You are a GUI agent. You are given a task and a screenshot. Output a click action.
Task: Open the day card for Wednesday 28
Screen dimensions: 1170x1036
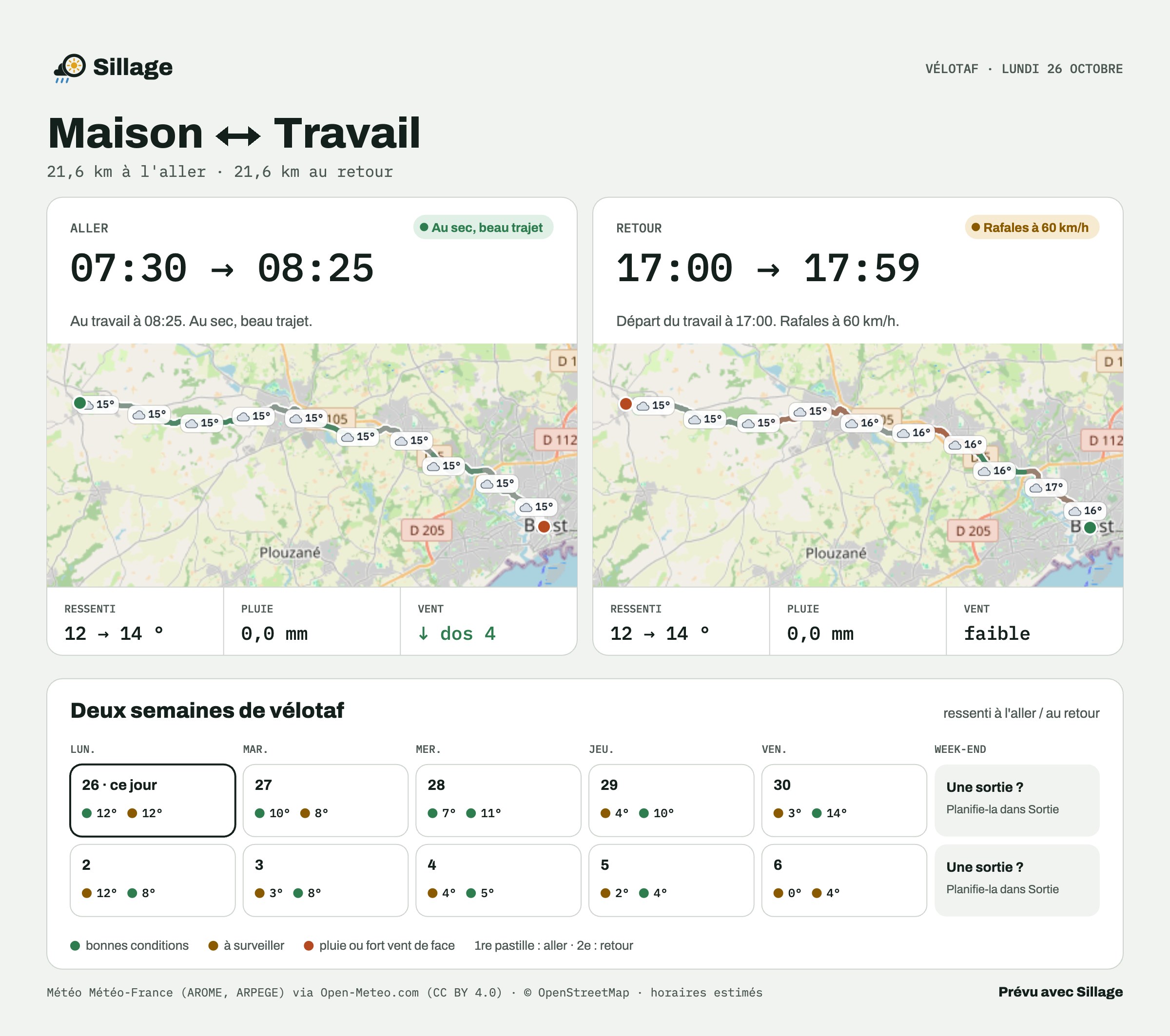[498, 800]
